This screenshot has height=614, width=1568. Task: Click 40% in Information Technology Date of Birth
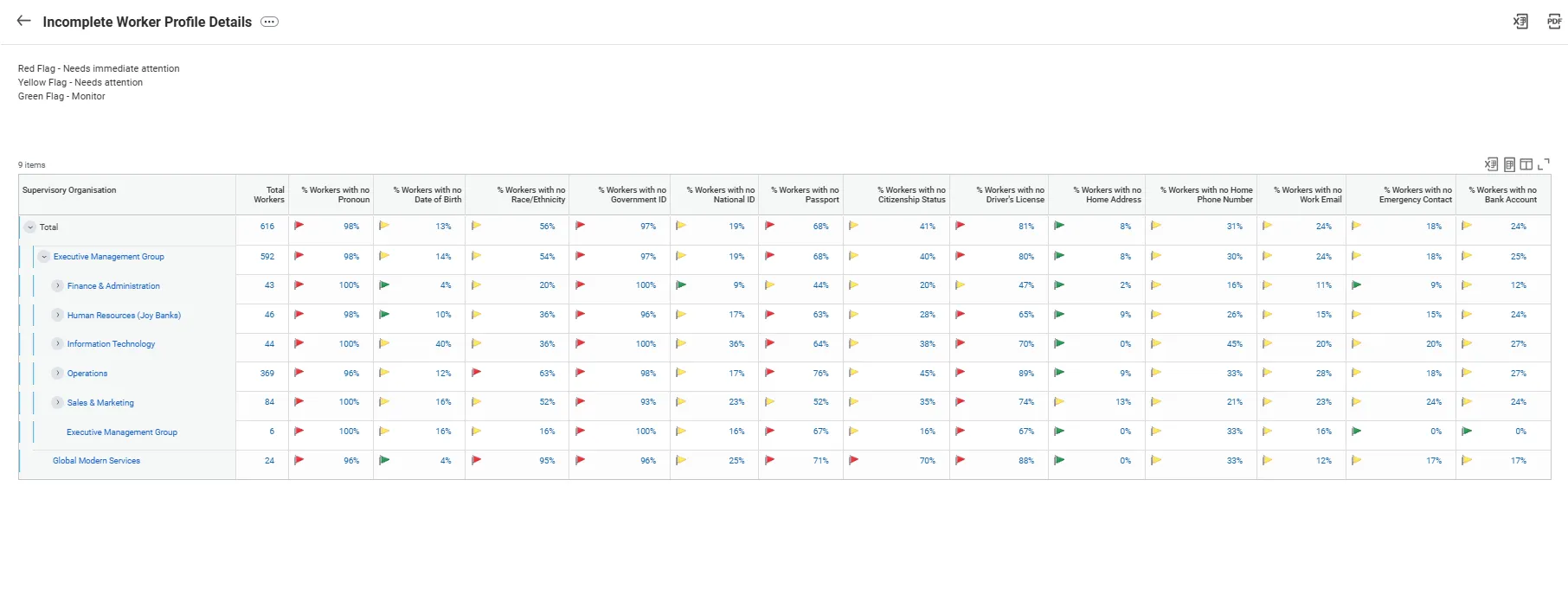443,344
